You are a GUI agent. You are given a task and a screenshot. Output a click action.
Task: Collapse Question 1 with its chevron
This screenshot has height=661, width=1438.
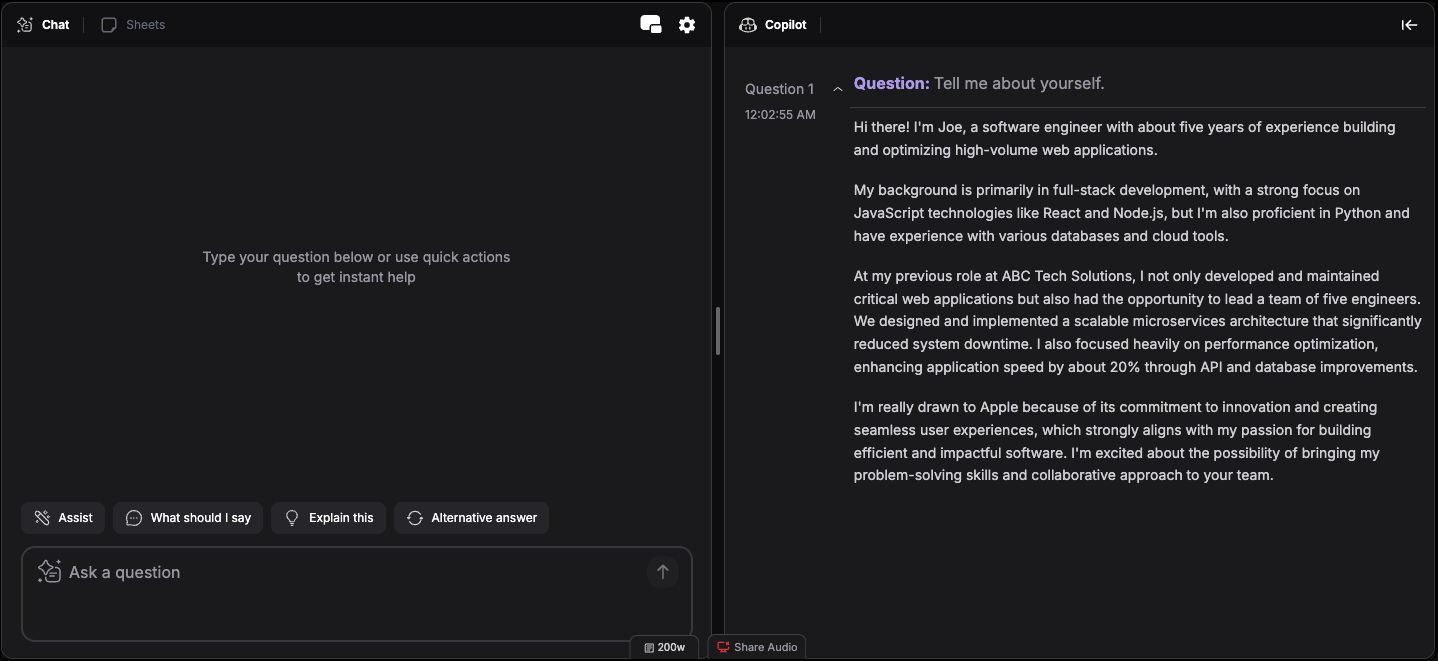click(x=837, y=89)
